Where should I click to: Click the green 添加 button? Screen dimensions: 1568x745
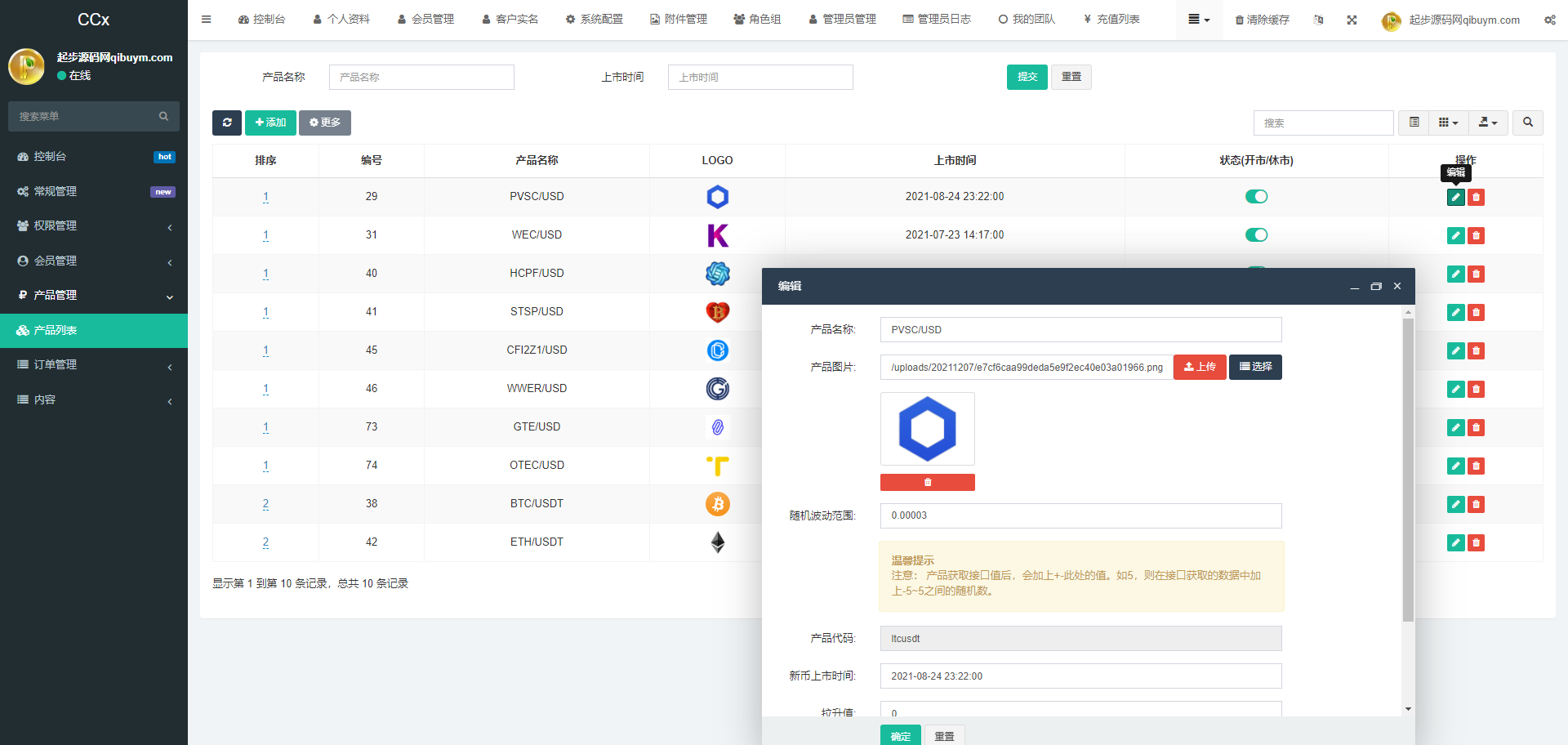coord(270,123)
